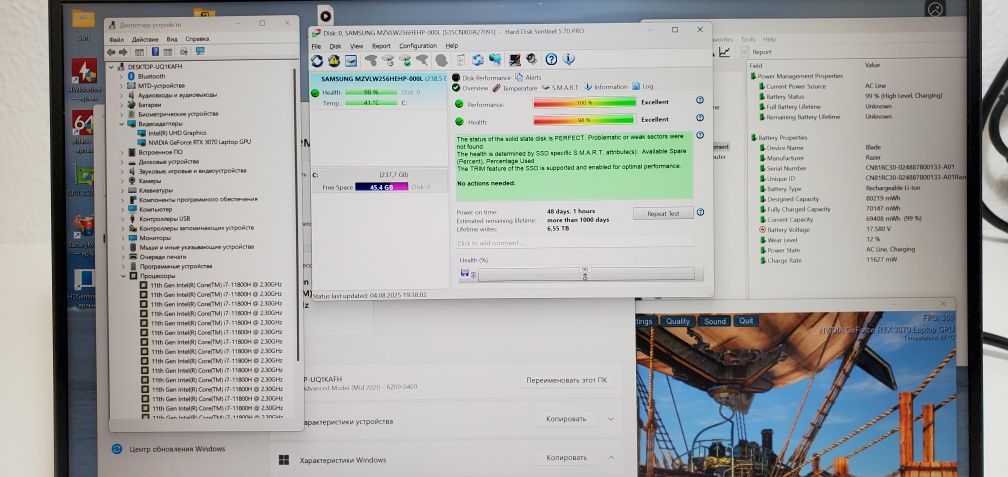The width and height of the screenshot is (1008, 477).
Task: Click the graph icon in the AIDA64 toolbar
Action: tap(724, 52)
